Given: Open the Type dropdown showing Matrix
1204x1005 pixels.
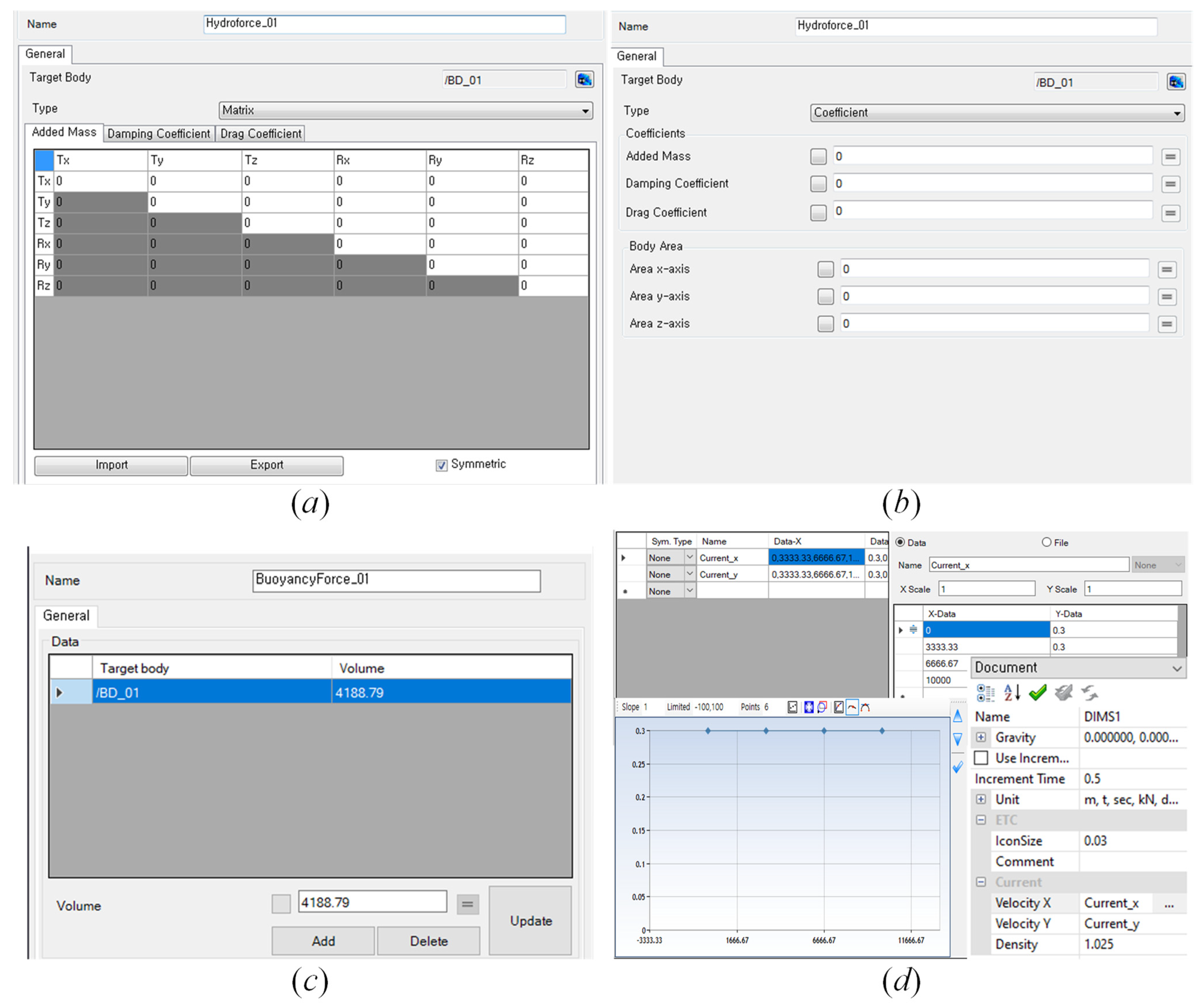Looking at the screenshot, I should 405,111.
